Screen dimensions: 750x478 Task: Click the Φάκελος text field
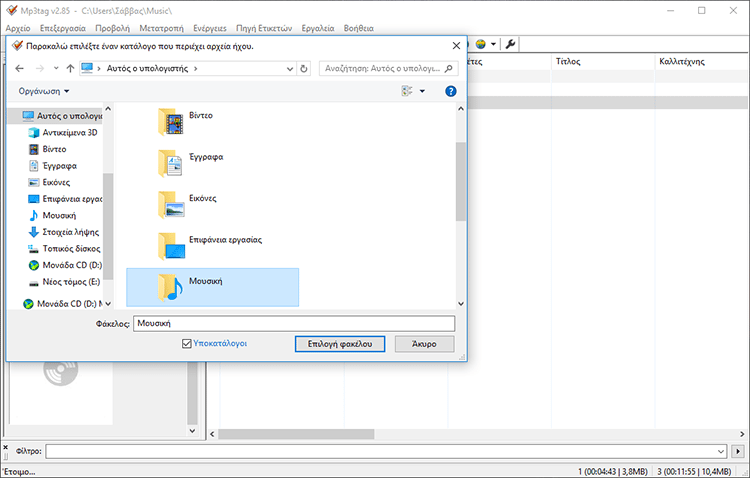pyautogui.click(x=294, y=323)
